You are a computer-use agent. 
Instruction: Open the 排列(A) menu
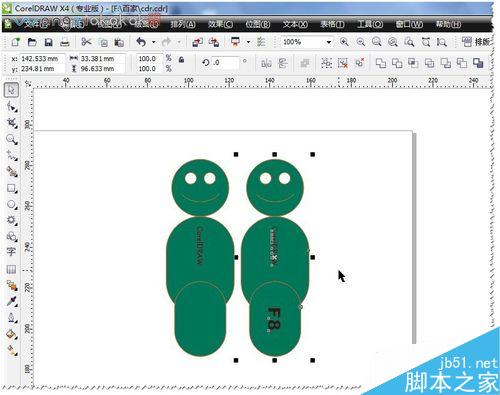pos(183,24)
